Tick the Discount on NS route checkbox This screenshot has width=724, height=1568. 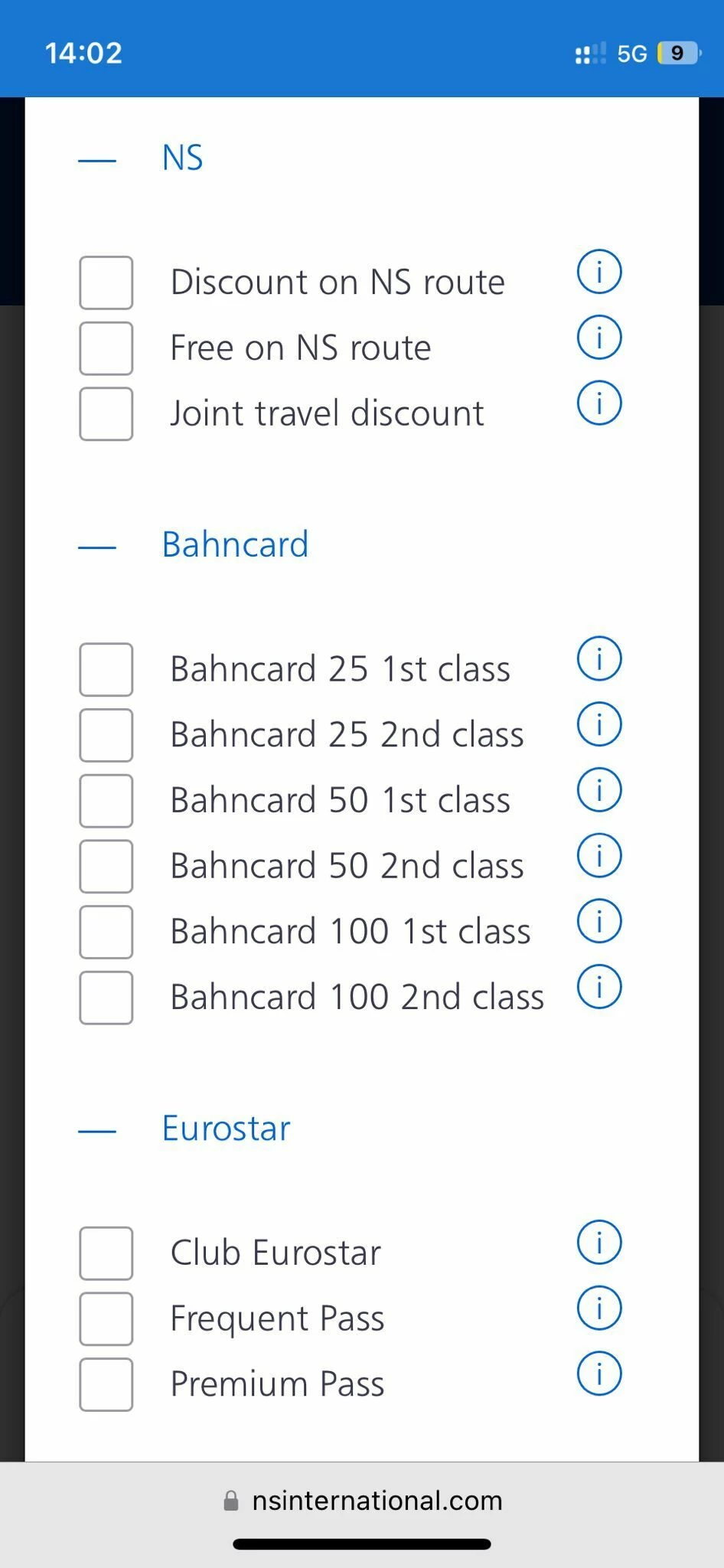tap(106, 283)
